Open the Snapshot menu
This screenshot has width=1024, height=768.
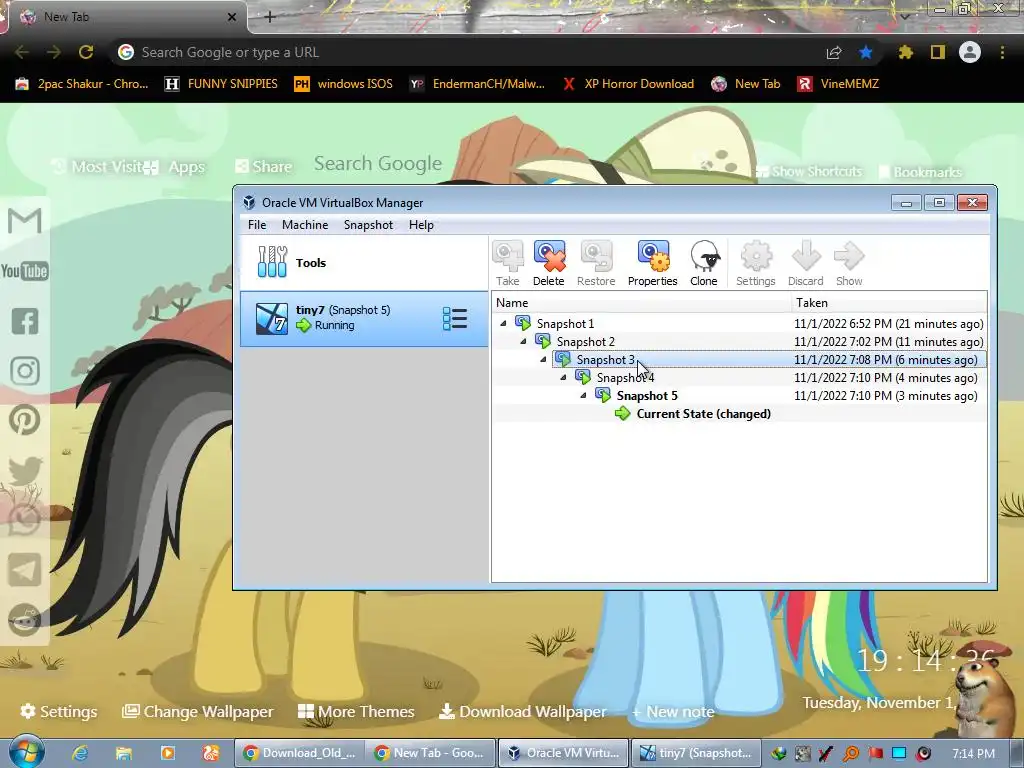tap(368, 225)
